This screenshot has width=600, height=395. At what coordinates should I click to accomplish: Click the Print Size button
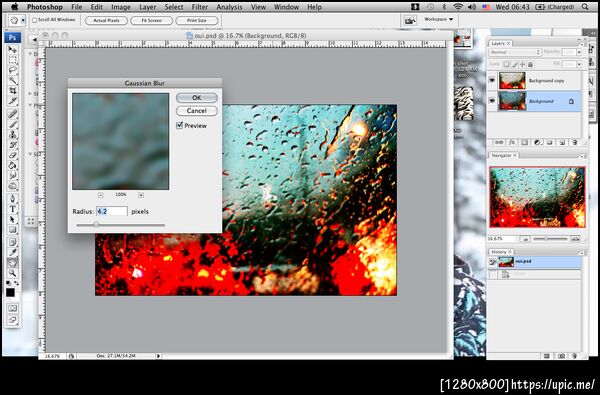197,20
